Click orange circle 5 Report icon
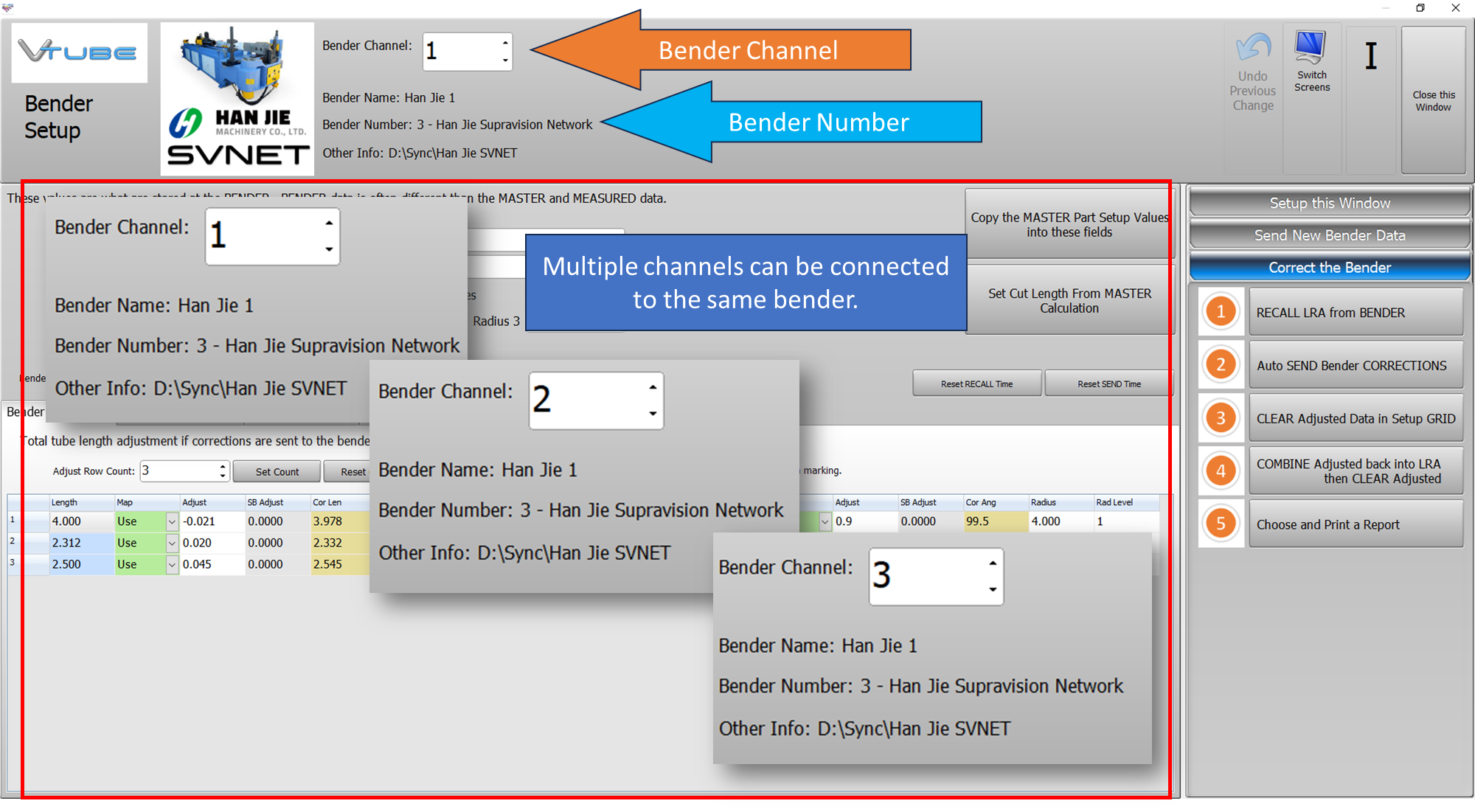The height and width of the screenshot is (812, 1475). pos(1221,524)
